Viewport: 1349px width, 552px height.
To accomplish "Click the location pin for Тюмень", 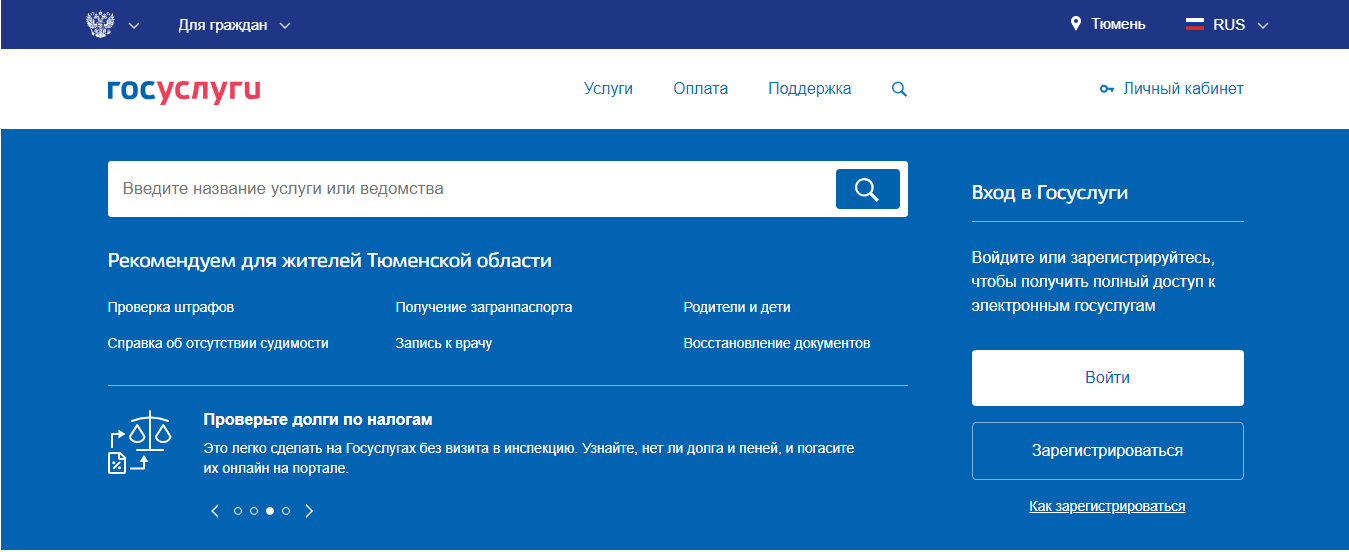I will coord(1076,24).
